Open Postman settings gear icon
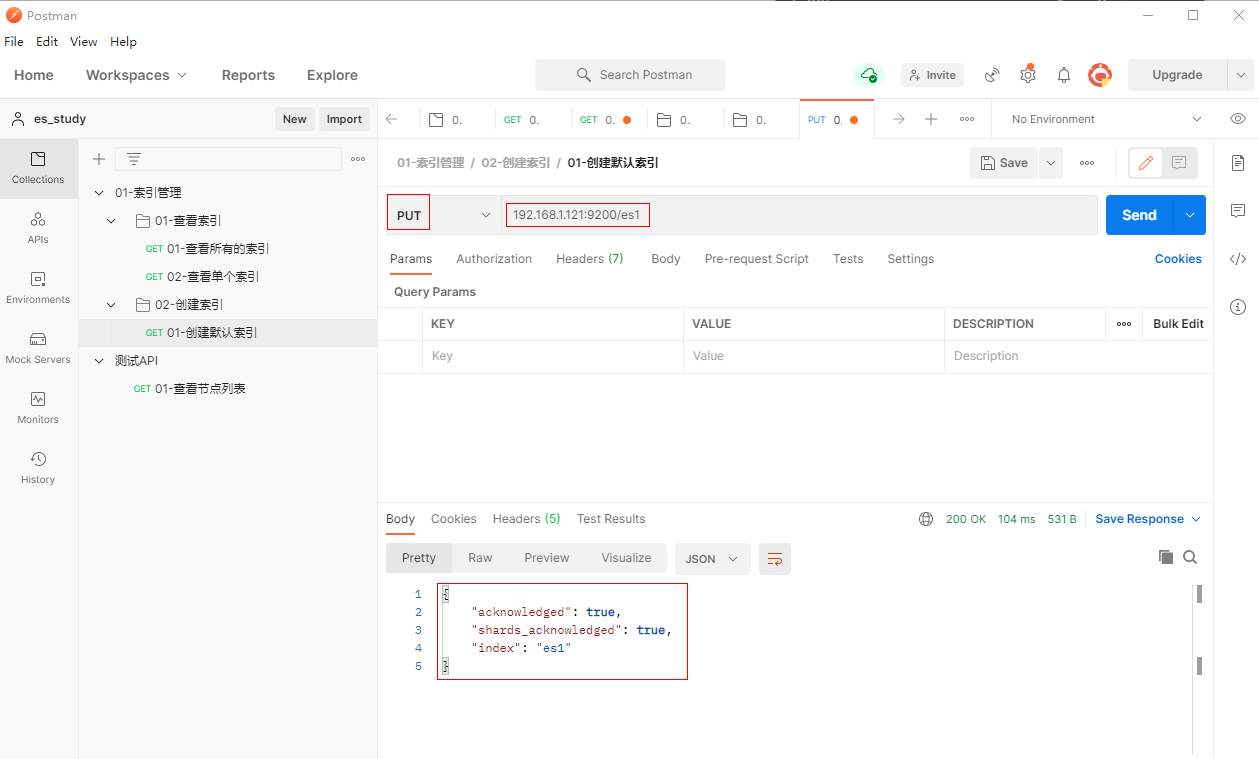Screen dimensions: 1259x759 (1028, 75)
